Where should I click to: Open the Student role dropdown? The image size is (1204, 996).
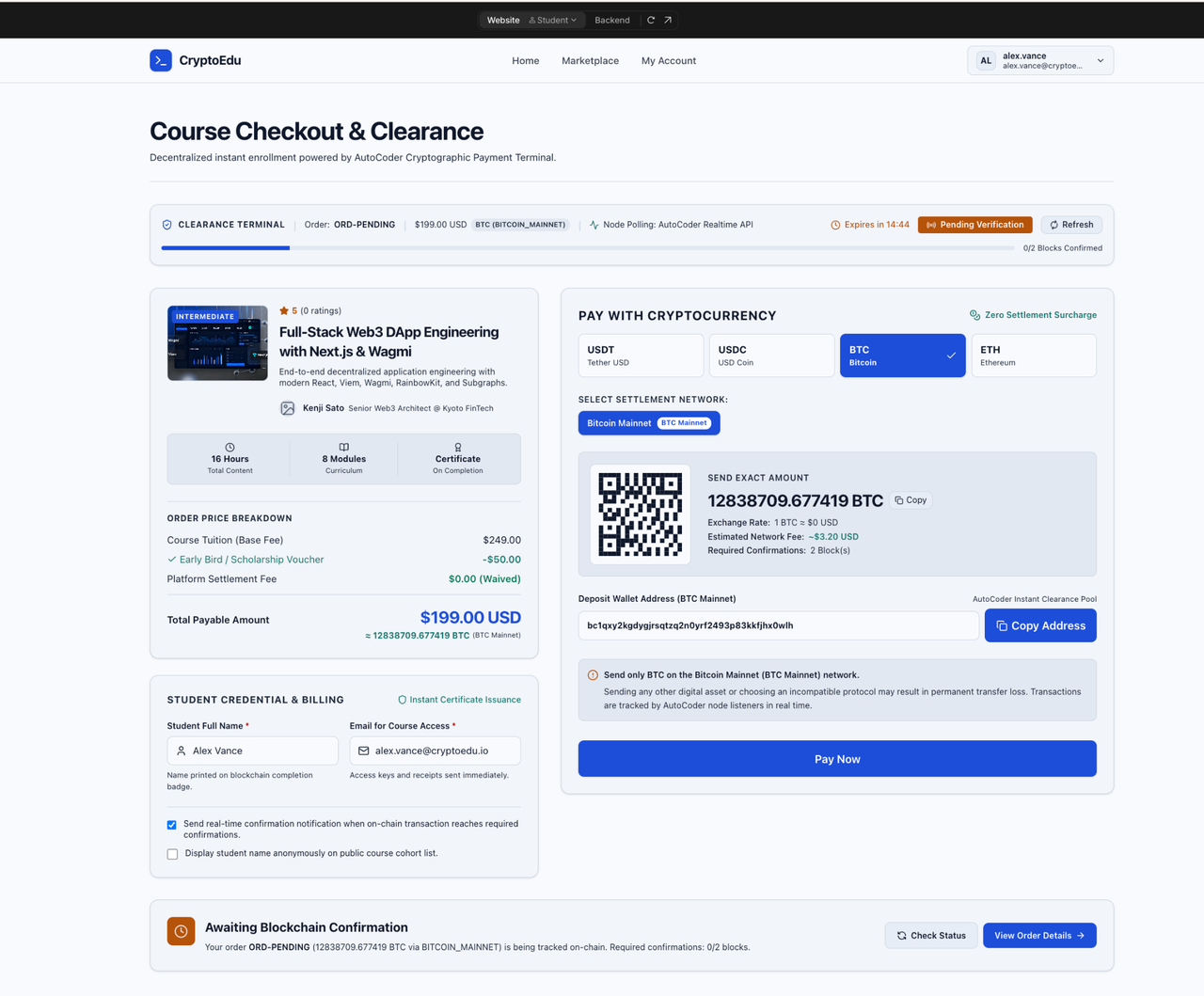pos(553,20)
